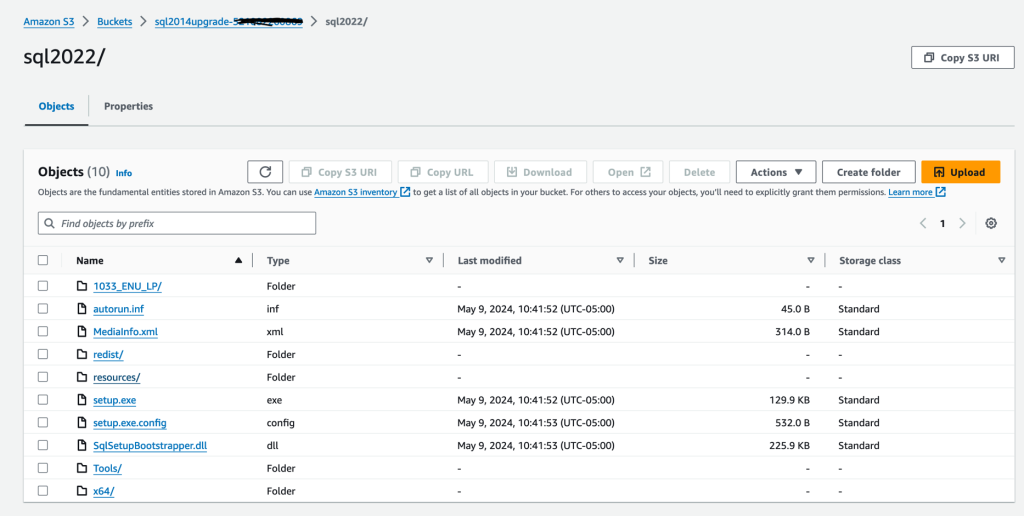Go to previous page arrow in pagination
This screenshot has width=1024, height=516.
point(923,223)
